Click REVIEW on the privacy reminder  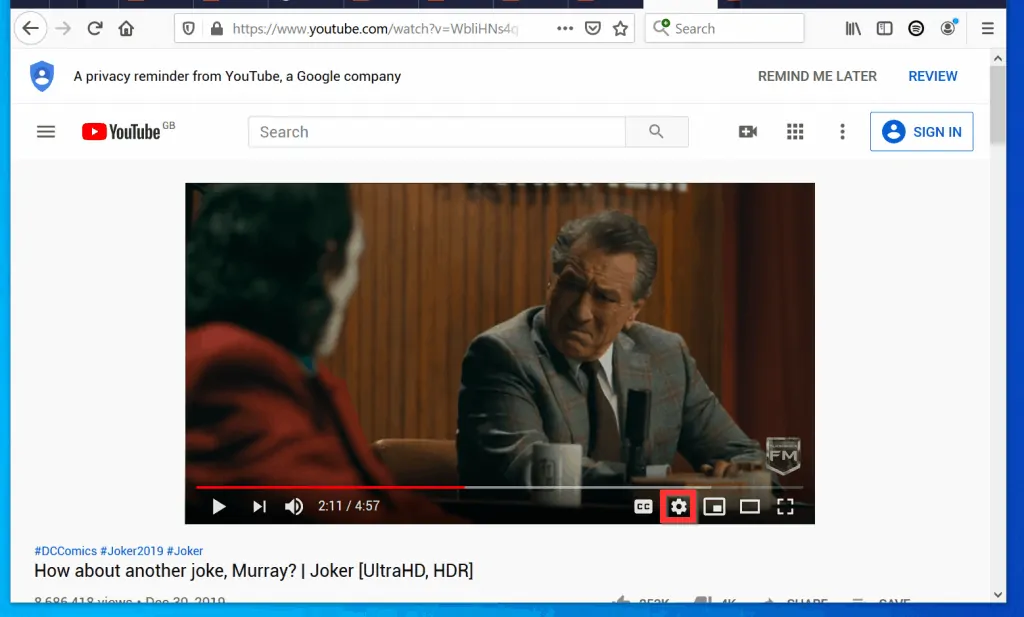(x=933, y=76)
